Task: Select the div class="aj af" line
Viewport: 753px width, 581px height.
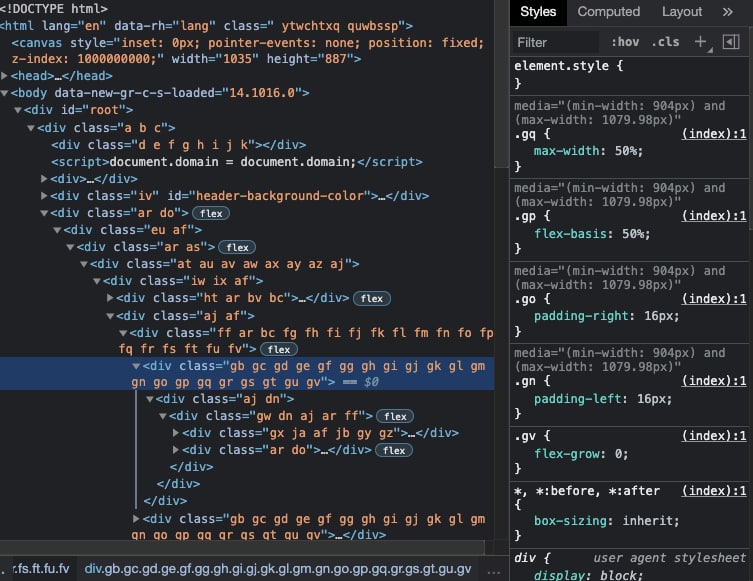Action: point(185,316)
